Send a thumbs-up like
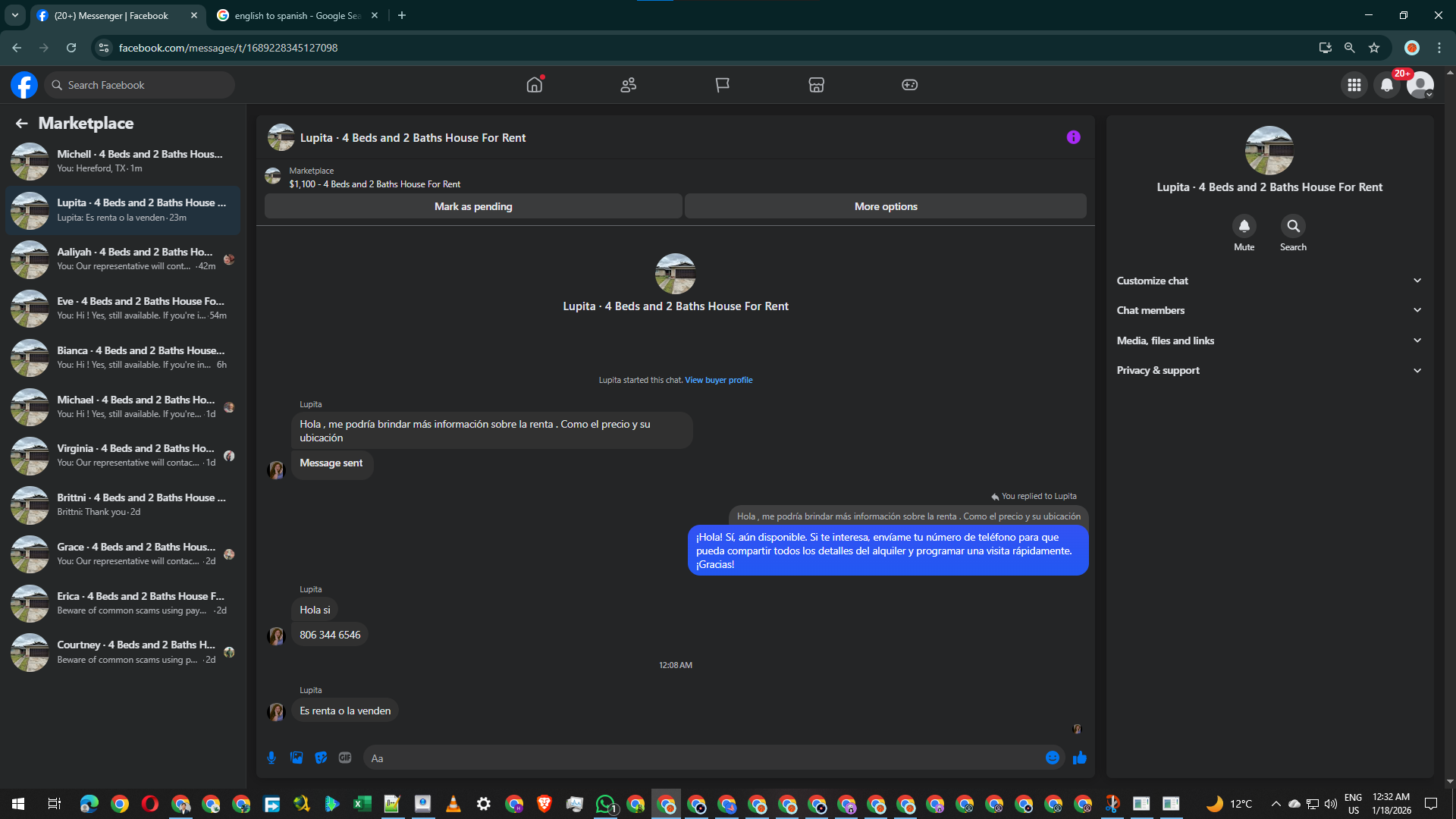 tap(1079, 758)
